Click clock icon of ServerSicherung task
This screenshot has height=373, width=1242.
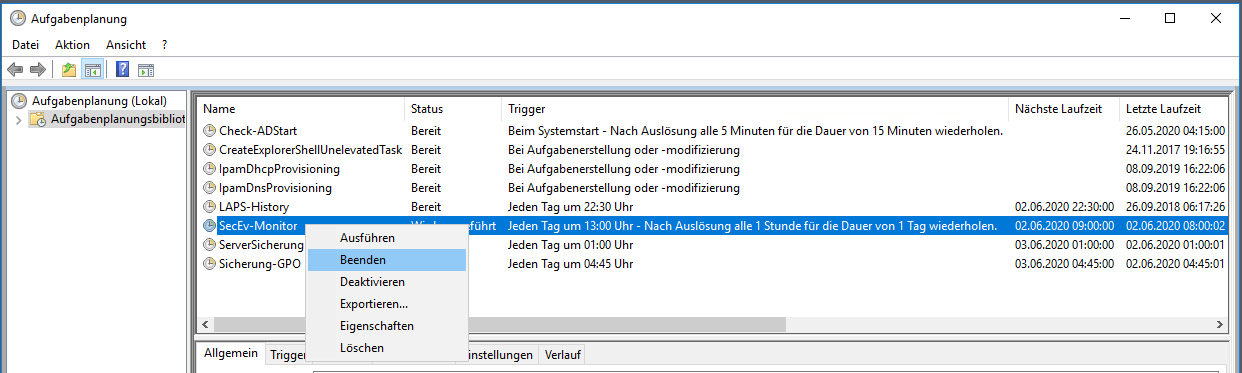[209, 245]
